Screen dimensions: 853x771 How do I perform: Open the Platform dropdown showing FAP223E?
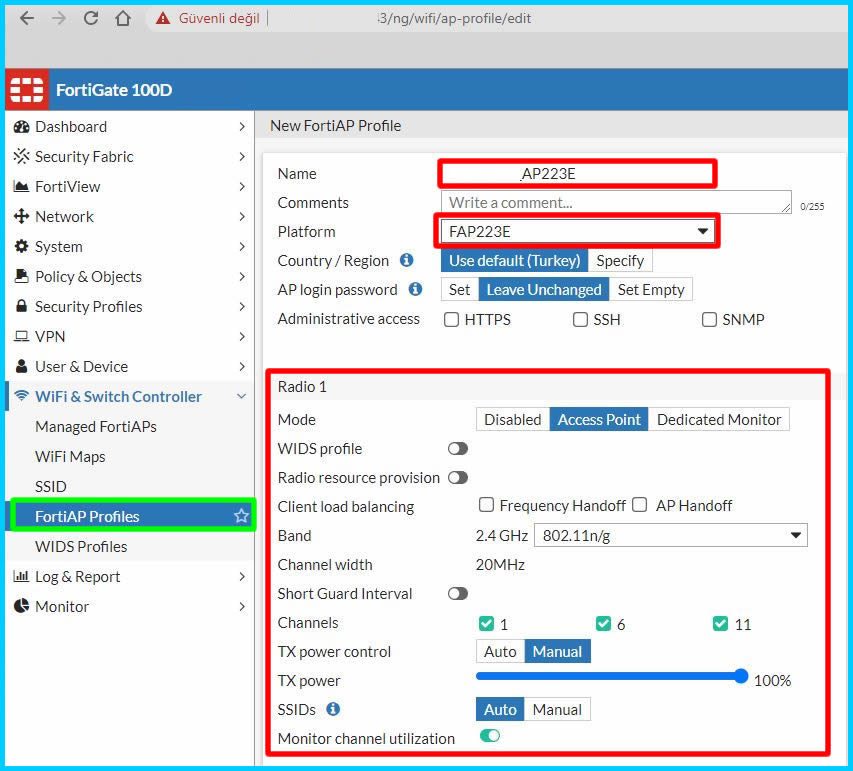579,232
